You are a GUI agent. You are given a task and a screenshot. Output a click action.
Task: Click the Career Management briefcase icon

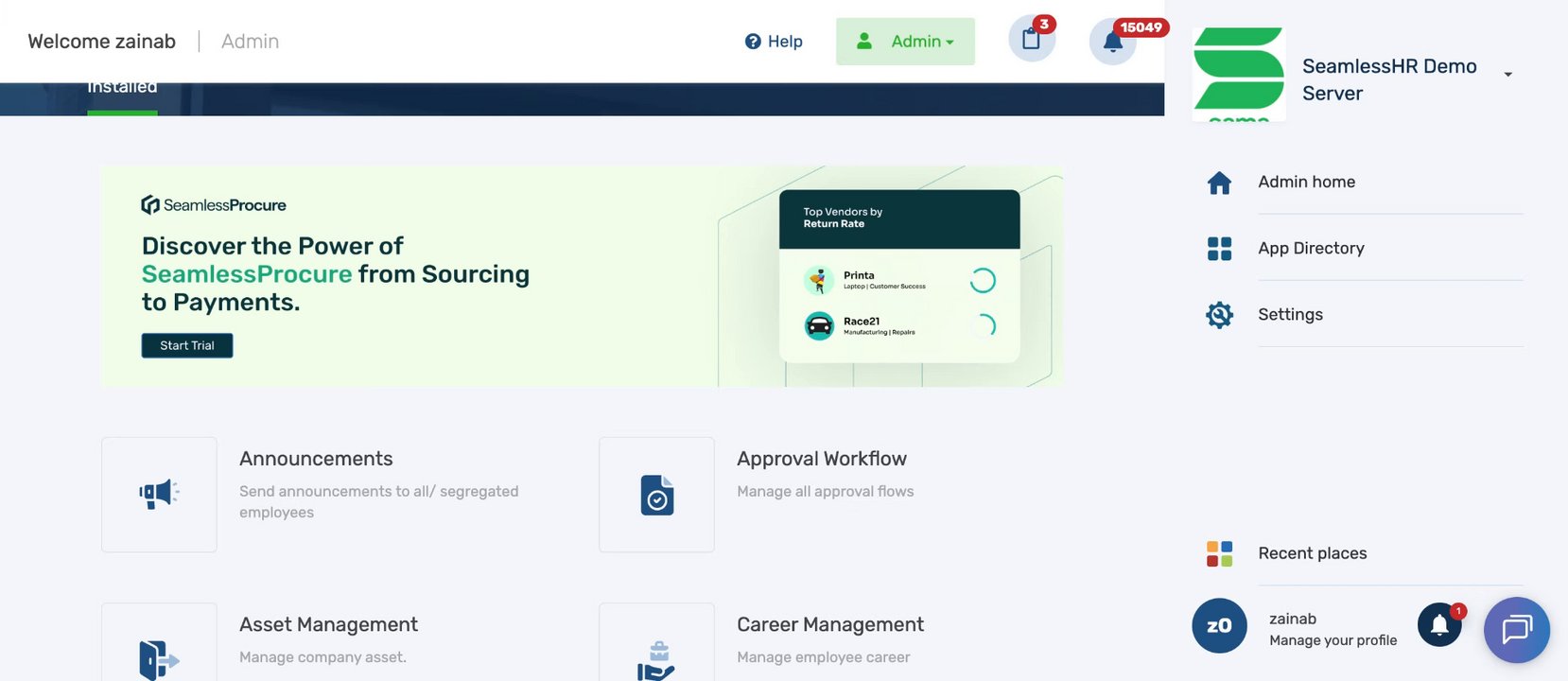click(656, 661)
